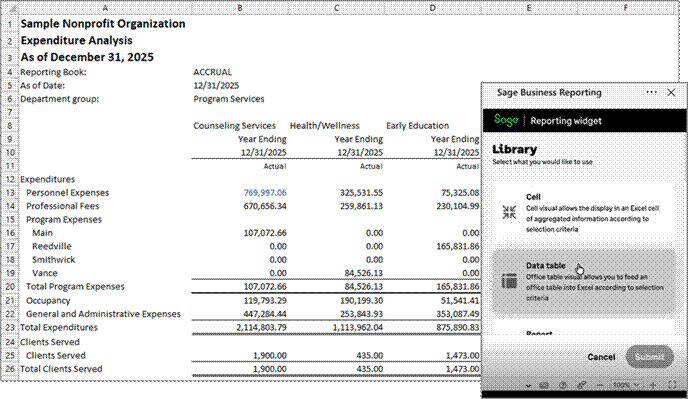The width and height of the screenshot is (688, 399).
Task: Click the 'Reporting Book:' label cell
Action: tap(53, 72)
